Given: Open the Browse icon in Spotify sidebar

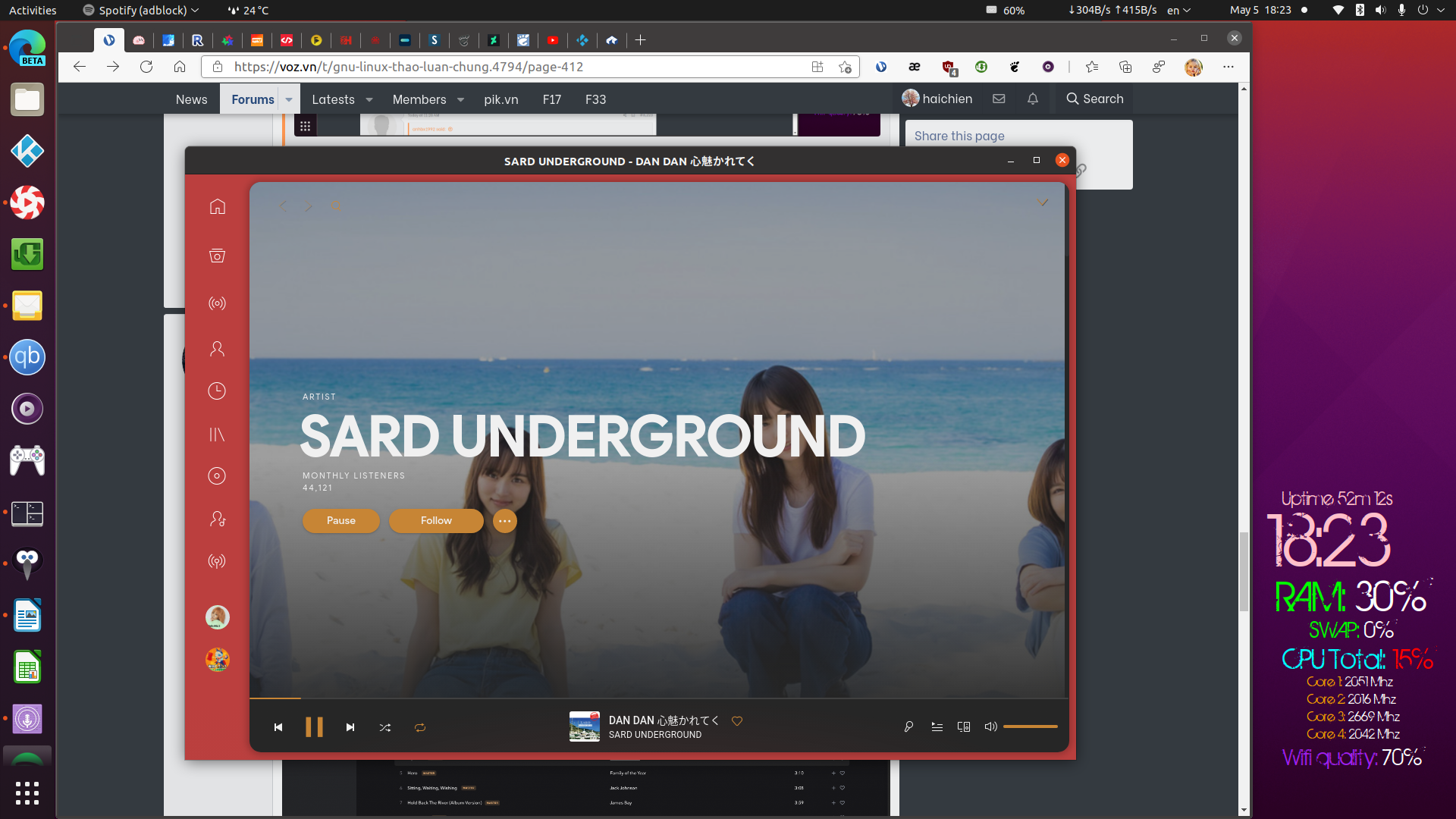Looking at the screenshot, I should tap(218, 256).
